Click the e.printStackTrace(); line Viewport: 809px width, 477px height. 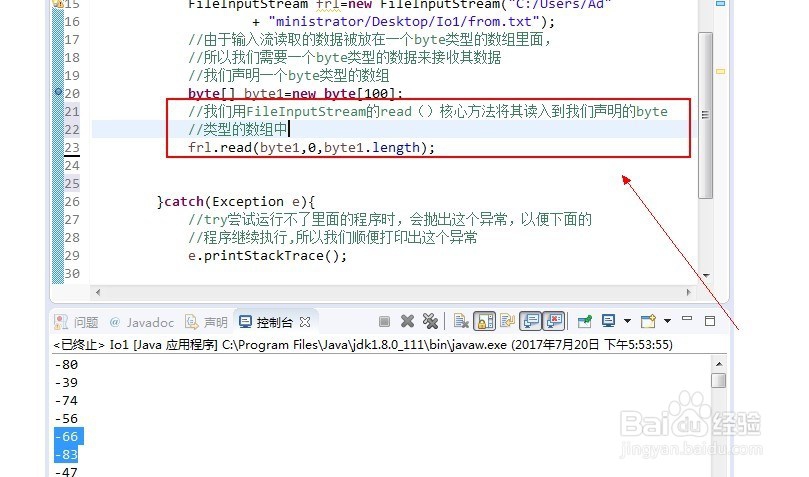pos(267,256)
